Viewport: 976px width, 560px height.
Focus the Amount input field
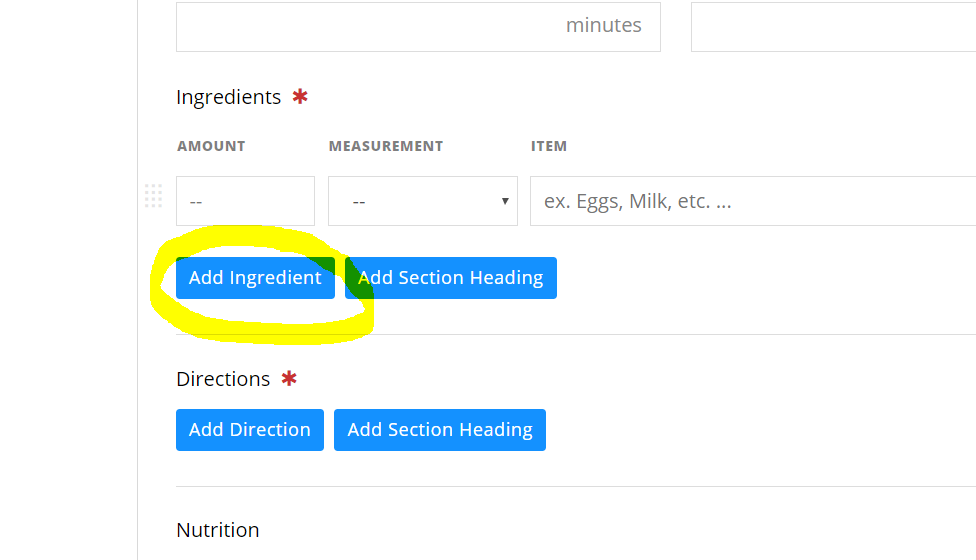coord(245,201)
